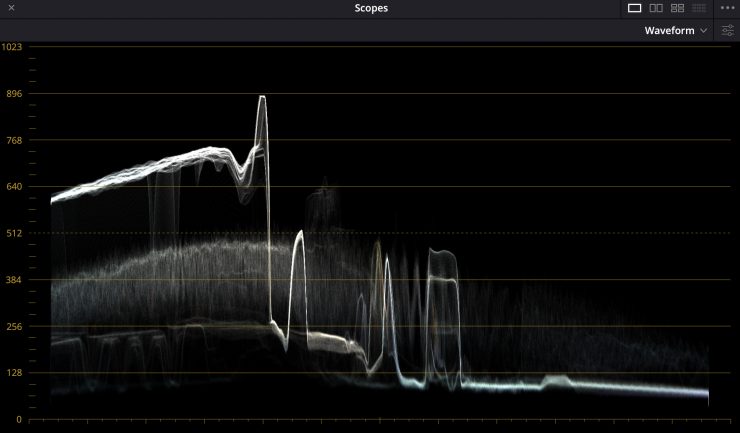This screenshot has width=740, height=433.
Task: Click the 128 scale label
Action: click(x=13, y=373)
